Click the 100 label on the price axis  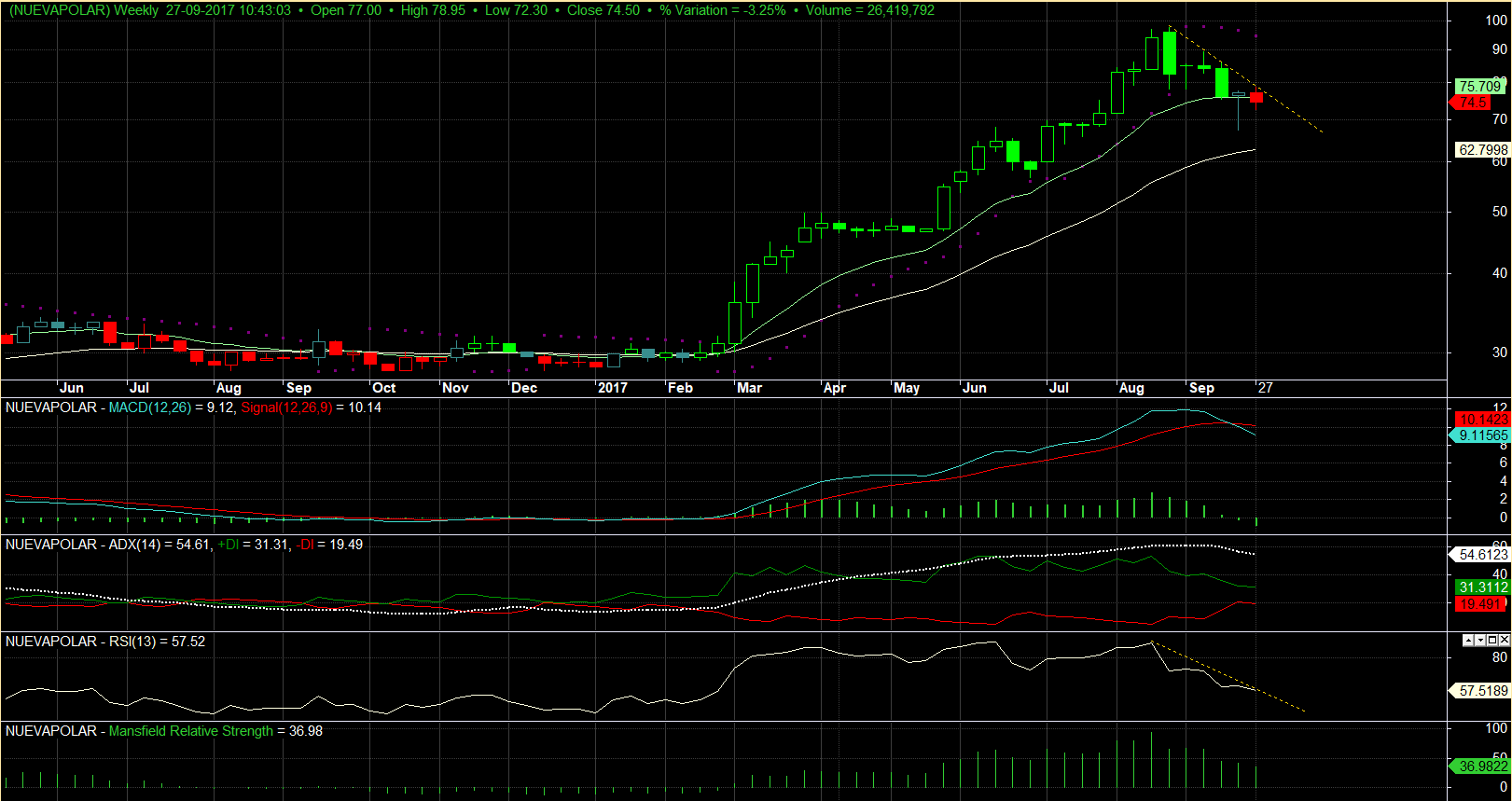(x=1496, y=21)
